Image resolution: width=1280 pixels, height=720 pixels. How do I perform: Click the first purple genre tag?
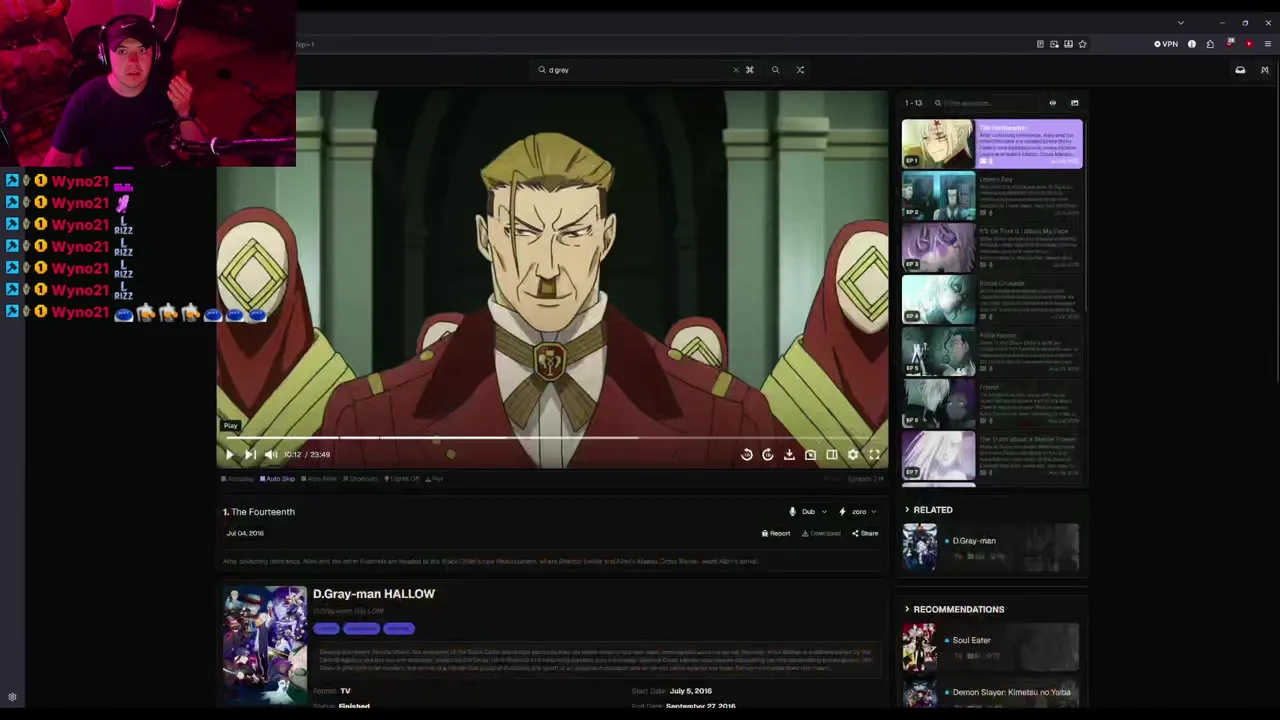[x=326, y=629]
